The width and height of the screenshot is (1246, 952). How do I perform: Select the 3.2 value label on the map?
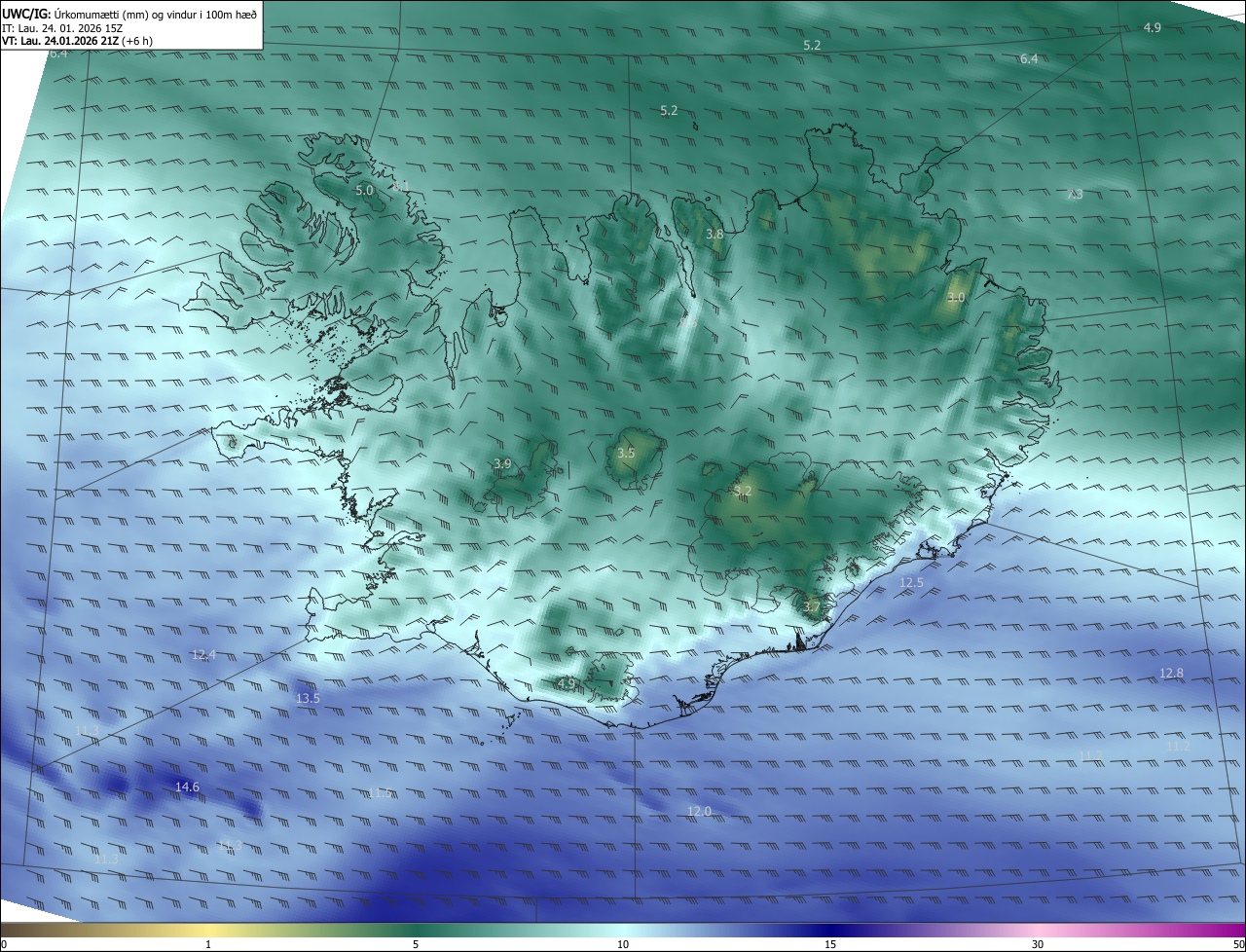743,491
